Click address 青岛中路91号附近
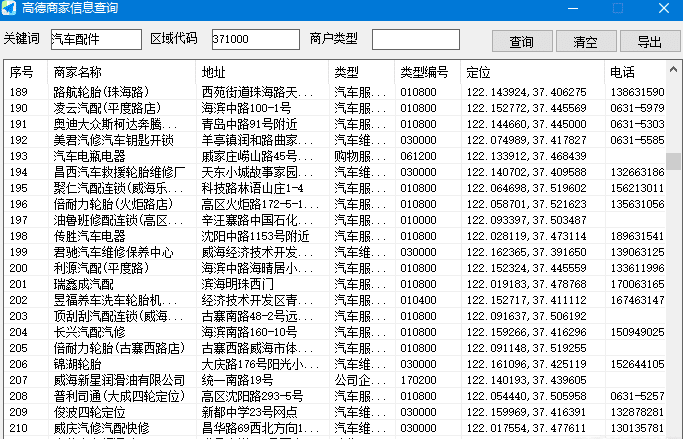Viewport: 683px width, 439px height. pos(249,124)
